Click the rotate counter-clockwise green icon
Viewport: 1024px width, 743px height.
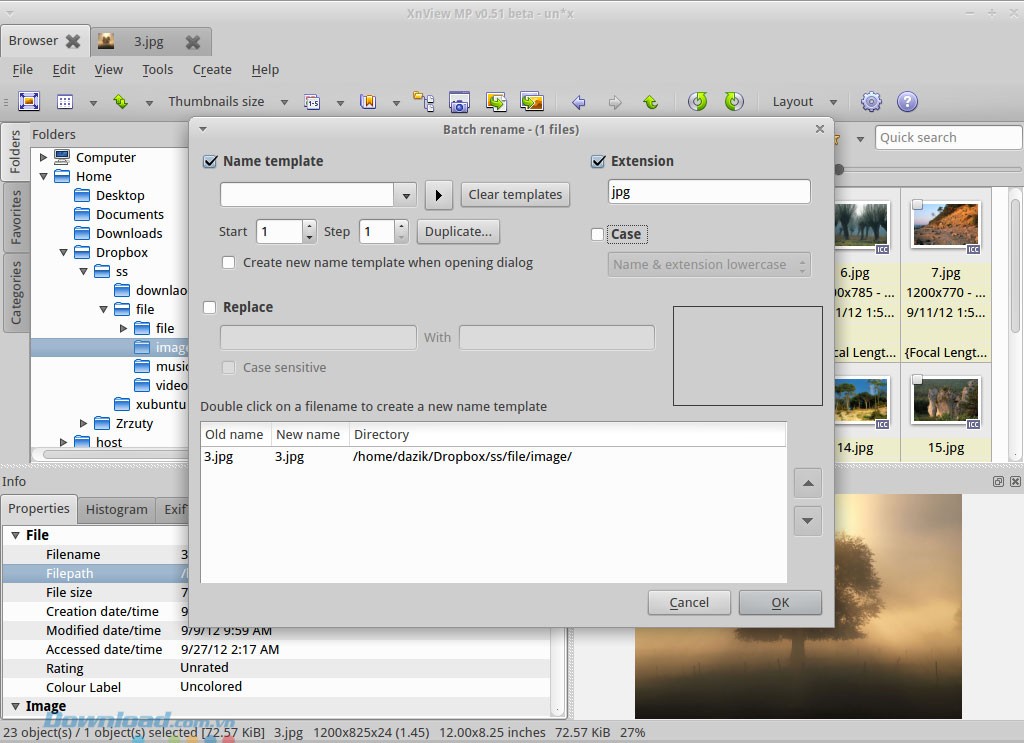698,102
